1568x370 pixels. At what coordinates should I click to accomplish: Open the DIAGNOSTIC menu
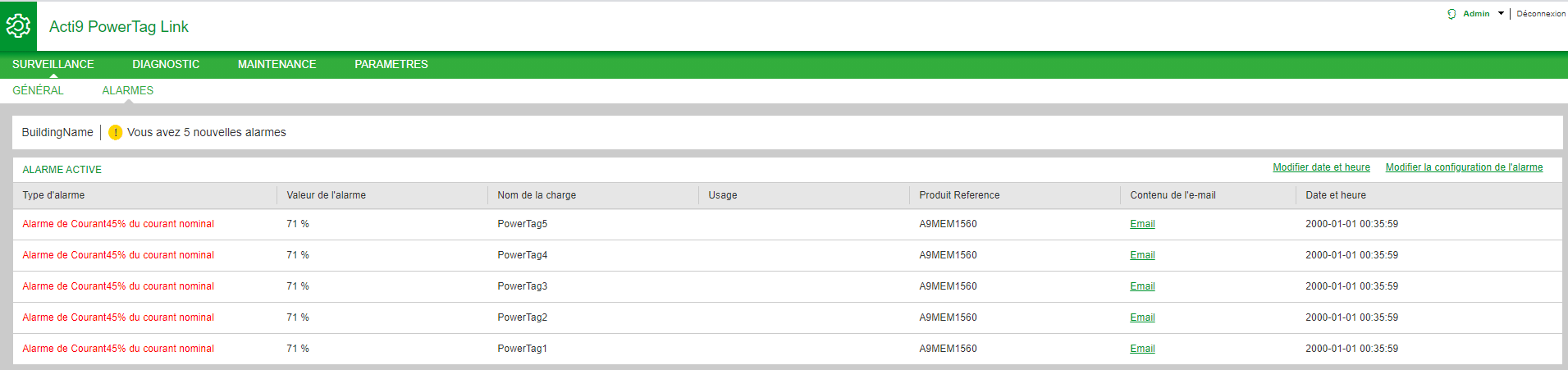[166, 64]
